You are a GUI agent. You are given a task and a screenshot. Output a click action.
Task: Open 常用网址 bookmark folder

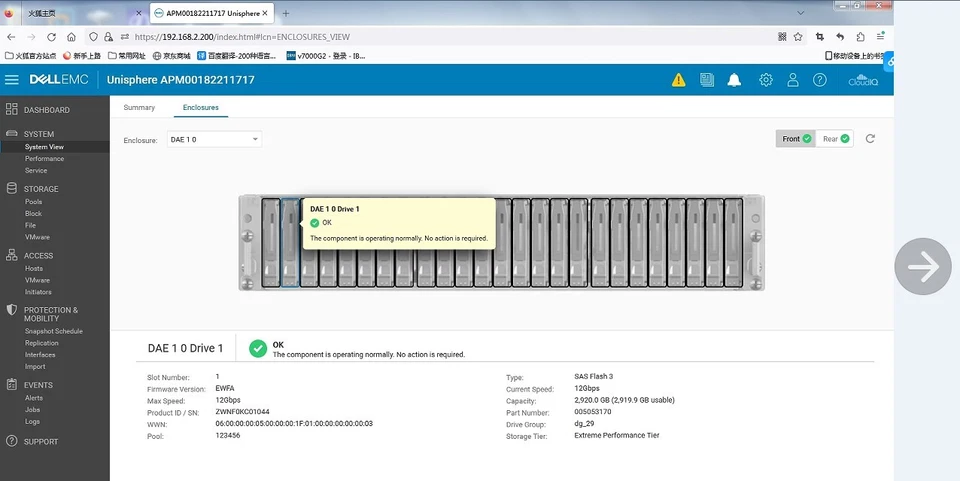click(x=127, y=56)
